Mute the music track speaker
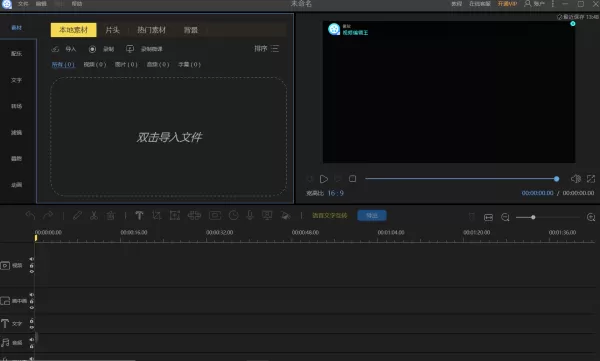The width and height of the screenshot is (600, 361). point(32,340)
